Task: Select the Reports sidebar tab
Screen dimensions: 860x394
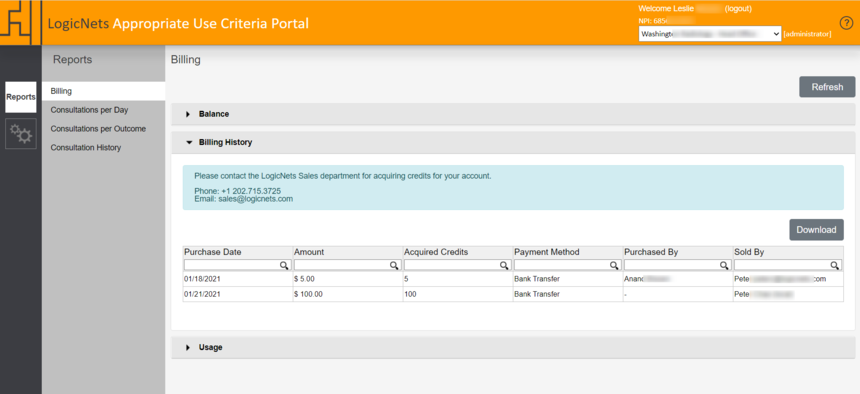Action: point(21,97)
